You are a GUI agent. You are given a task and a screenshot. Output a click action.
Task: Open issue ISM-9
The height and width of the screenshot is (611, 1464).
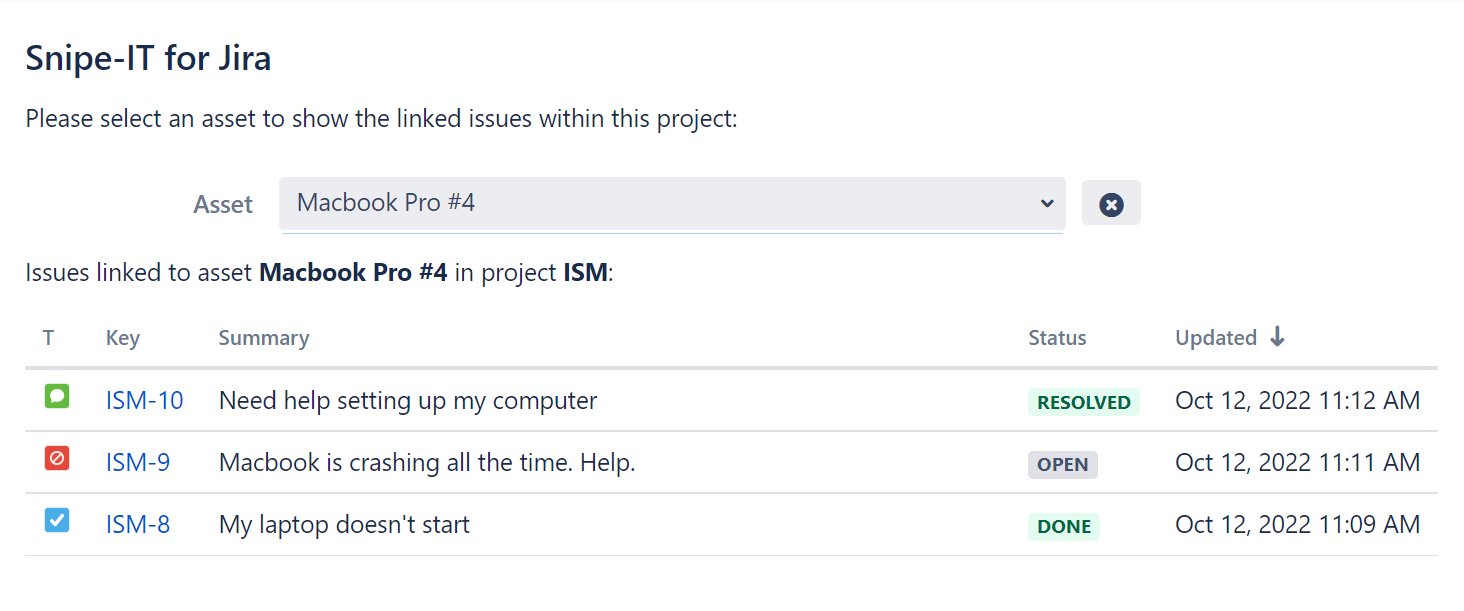point(137,462)
